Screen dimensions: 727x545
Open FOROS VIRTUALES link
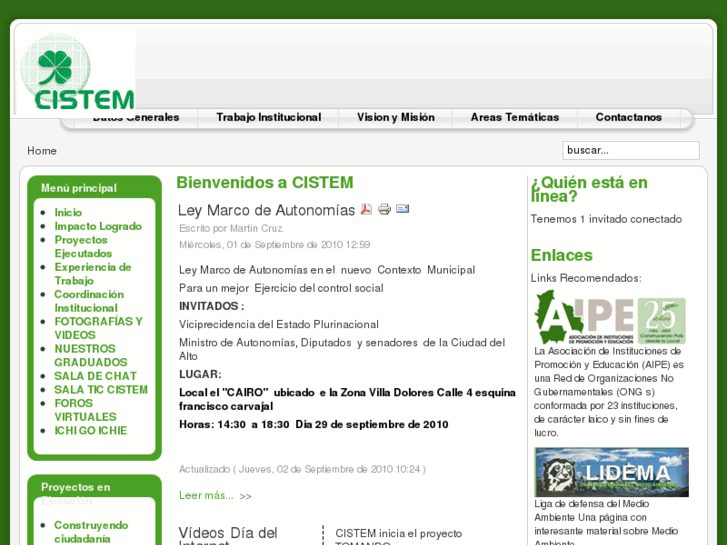tap(85, 410)
